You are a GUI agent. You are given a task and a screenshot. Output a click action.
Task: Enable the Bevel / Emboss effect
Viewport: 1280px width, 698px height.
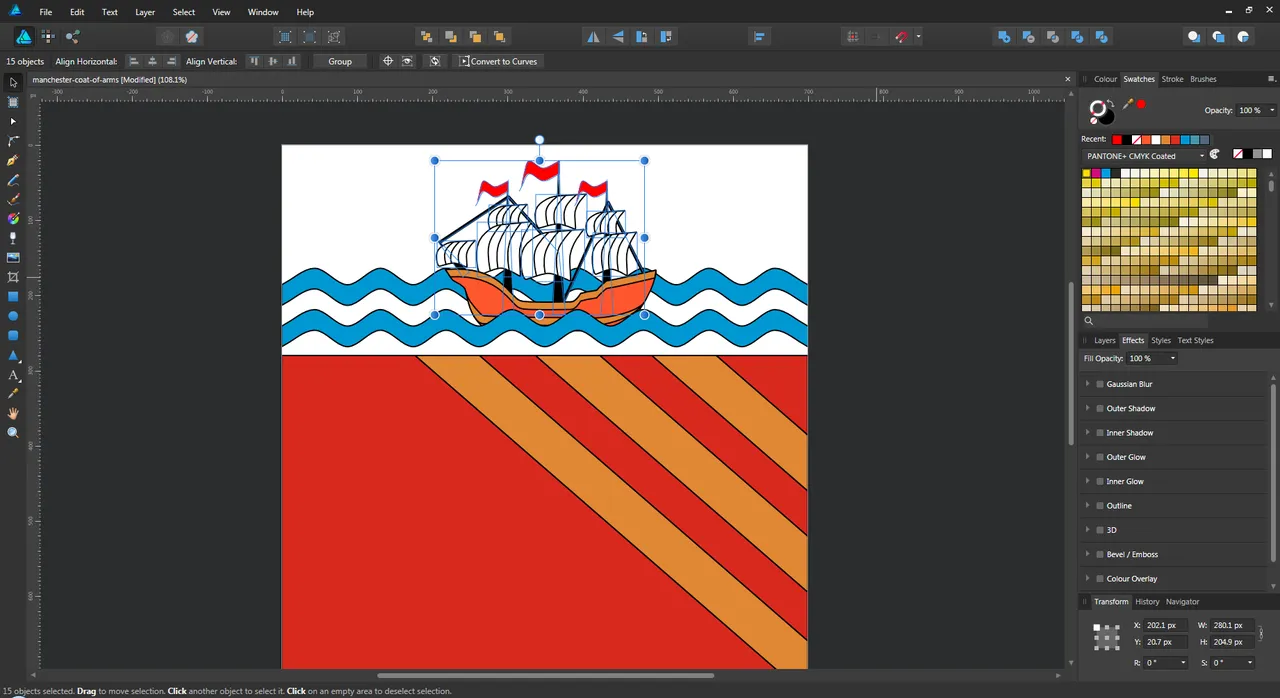tap(1100, 554)
